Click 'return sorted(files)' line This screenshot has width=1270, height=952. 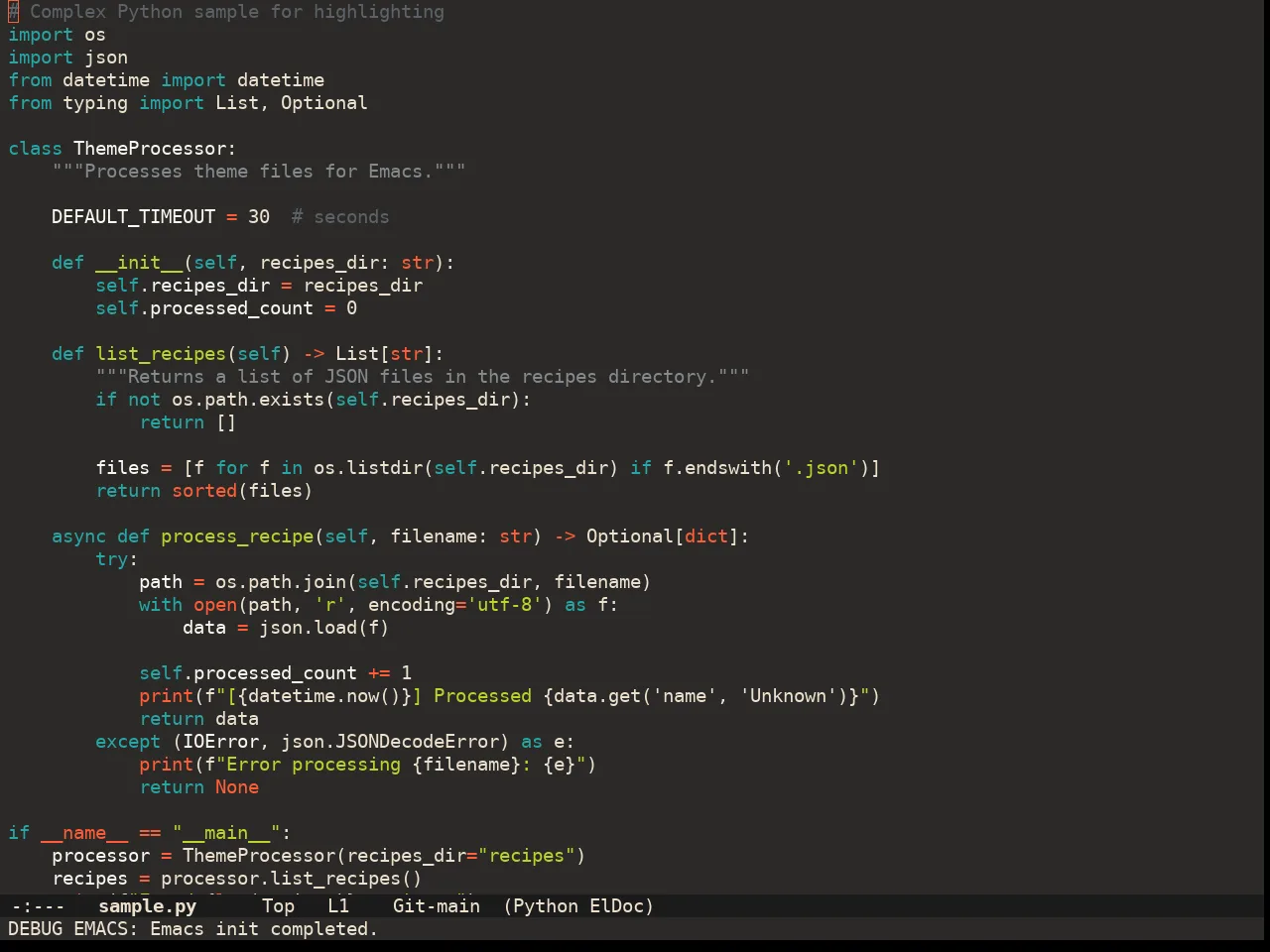(x=203, y=491)
